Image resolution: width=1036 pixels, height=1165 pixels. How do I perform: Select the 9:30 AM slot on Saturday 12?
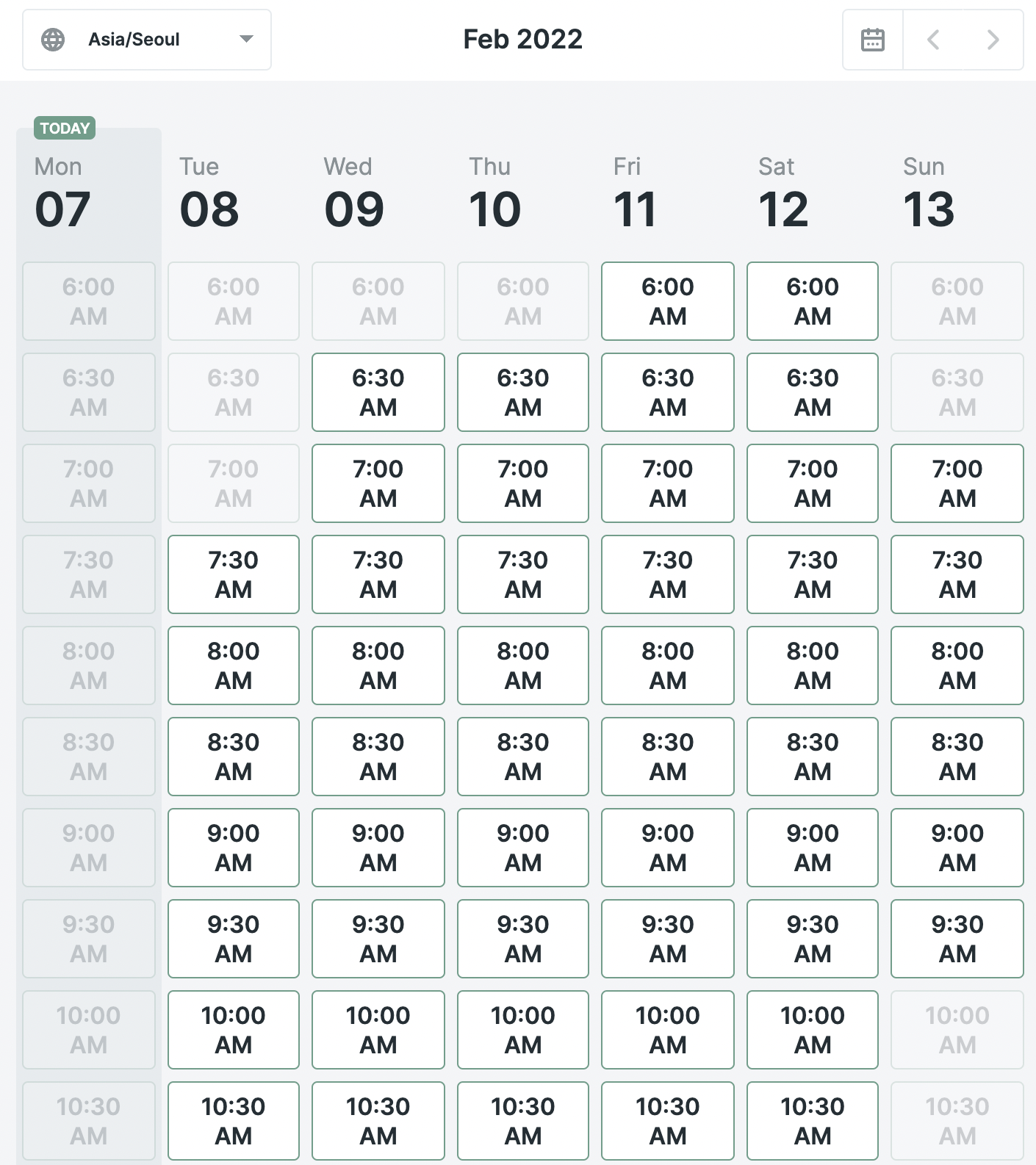click(x=812, y=939)
